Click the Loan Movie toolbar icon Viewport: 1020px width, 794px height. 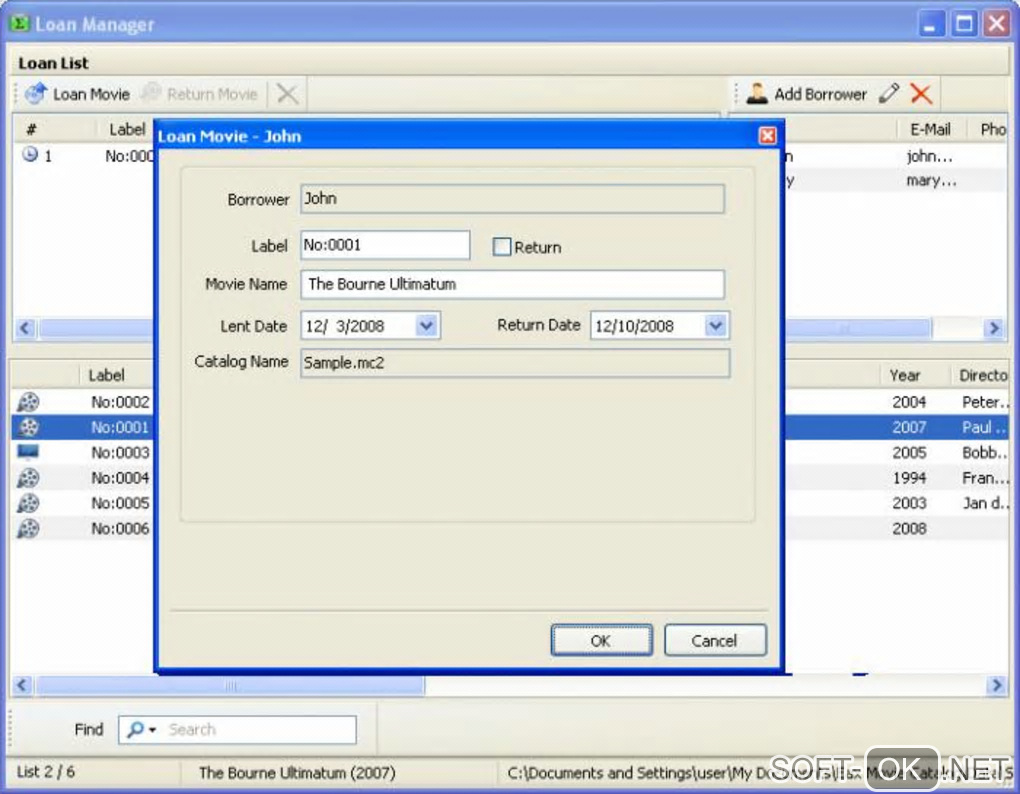tap(36, 94)
